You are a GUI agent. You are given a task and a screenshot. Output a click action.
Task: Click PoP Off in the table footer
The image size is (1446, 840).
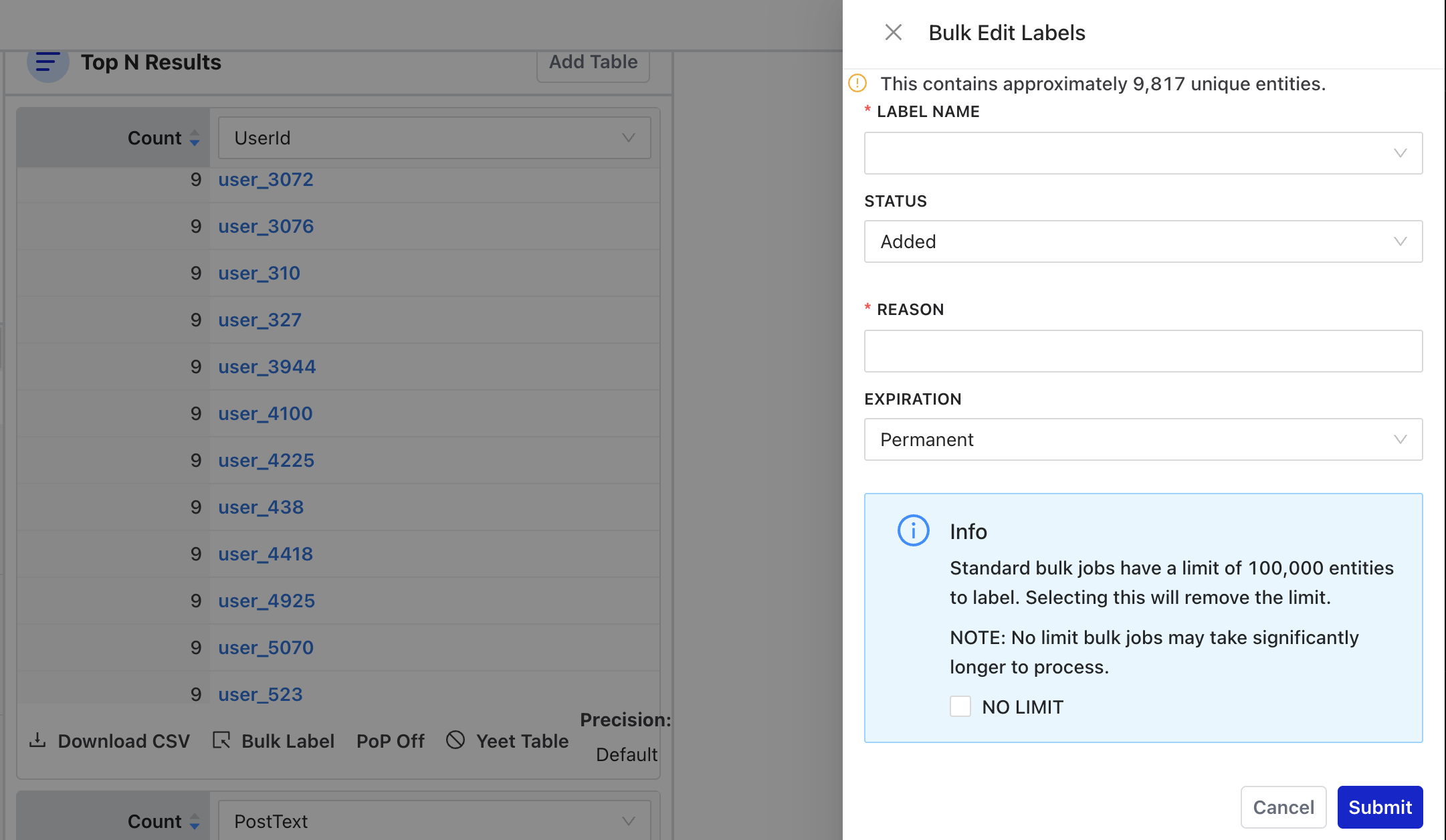390,740
